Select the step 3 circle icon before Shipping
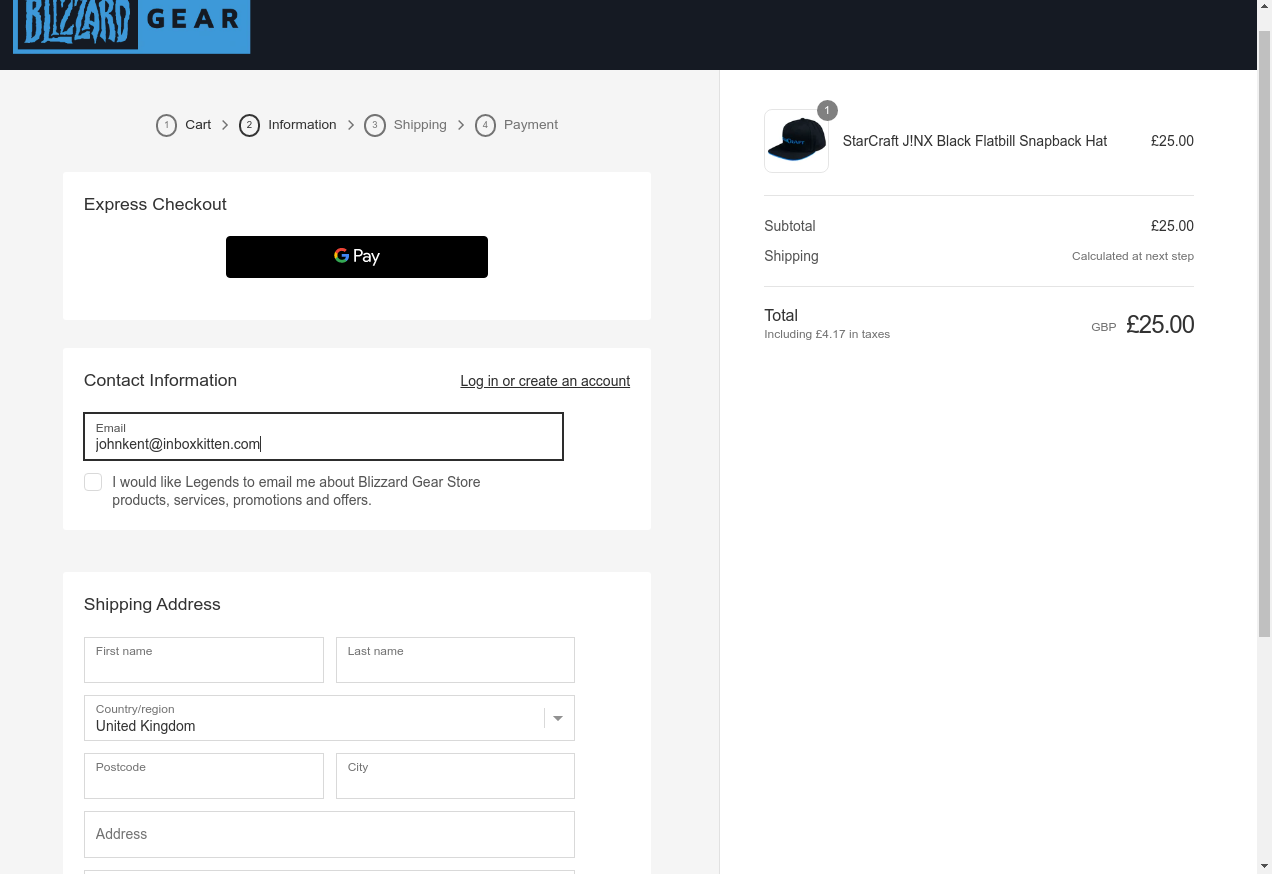The height and width of the screenshot is (874, 1272). point(375,125)
